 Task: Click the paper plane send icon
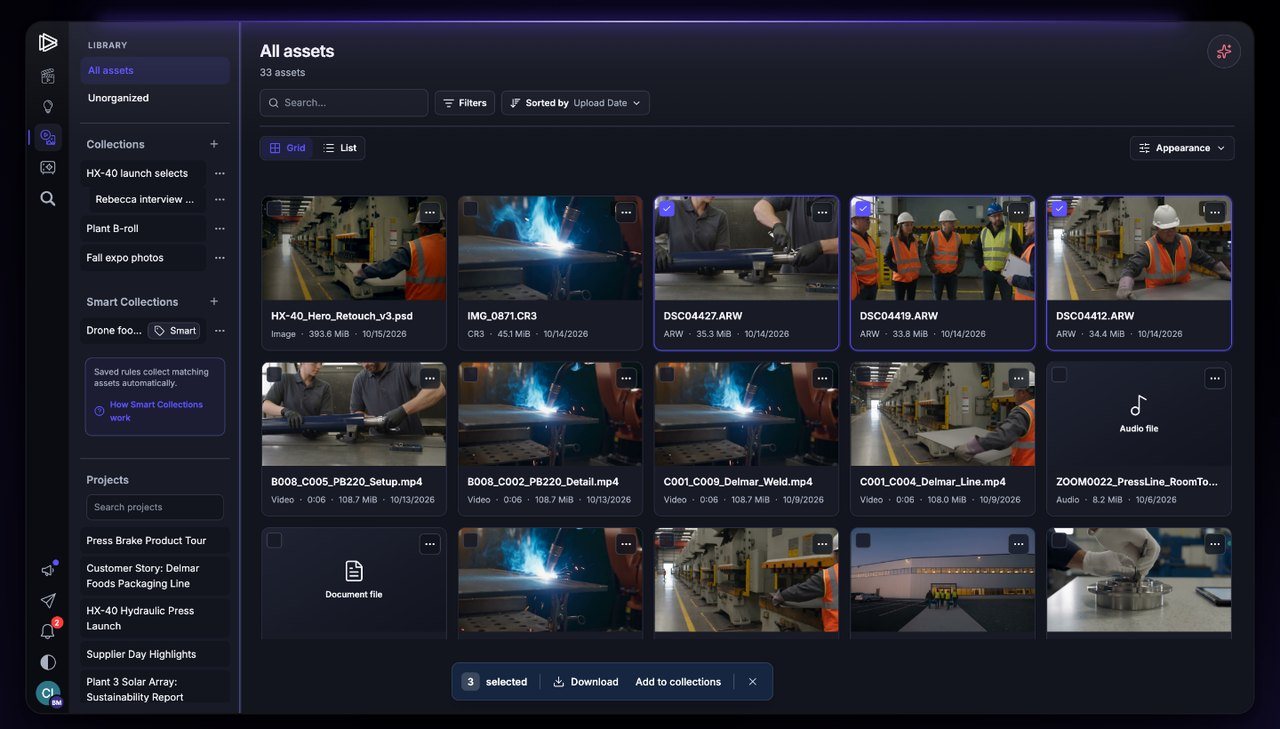(x=48, y=601)
